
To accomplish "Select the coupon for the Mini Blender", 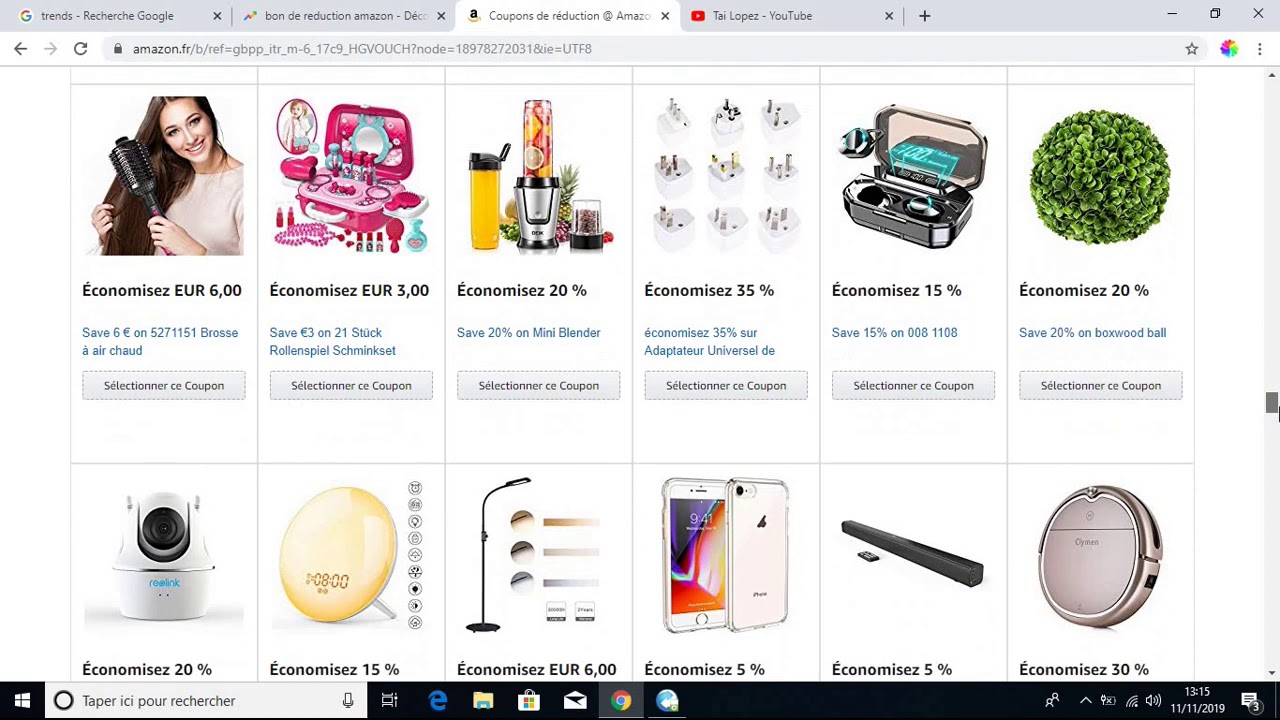I will pyautogui.click(x=538, y=385).
